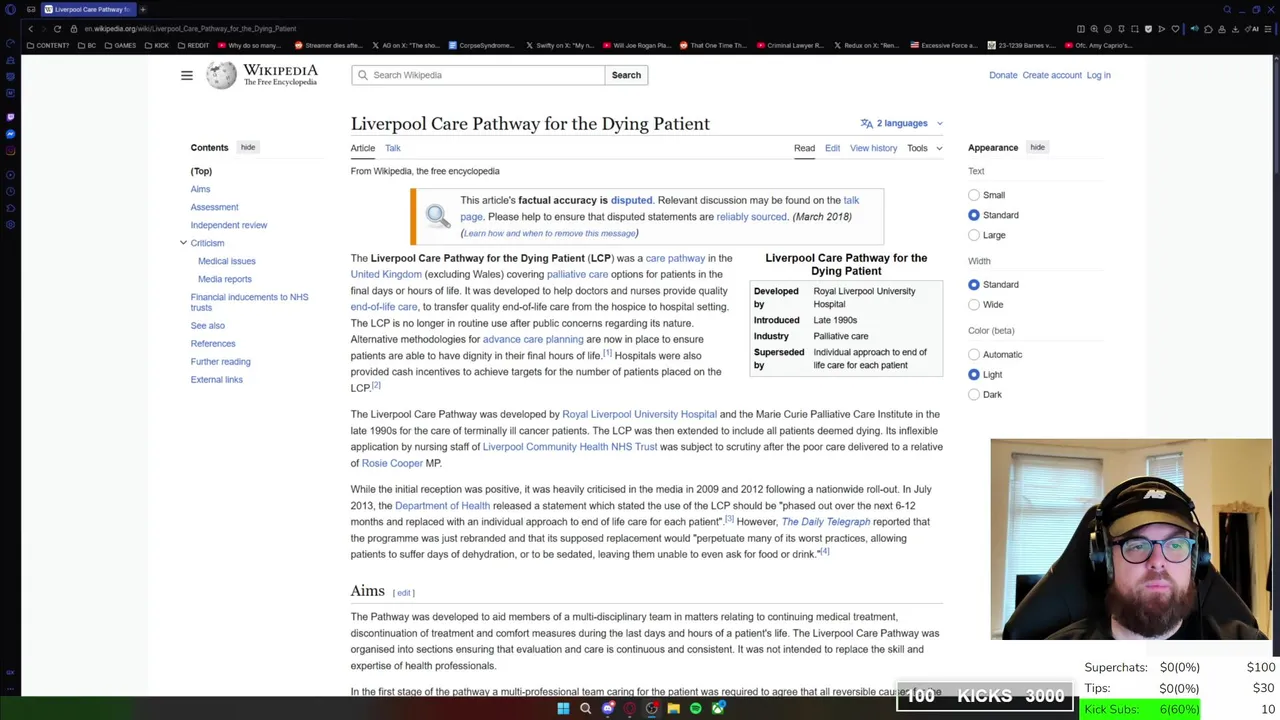Hide the Contents sidebar
The height and width of the screenshot is (720, 1280).
pos(248,147)
